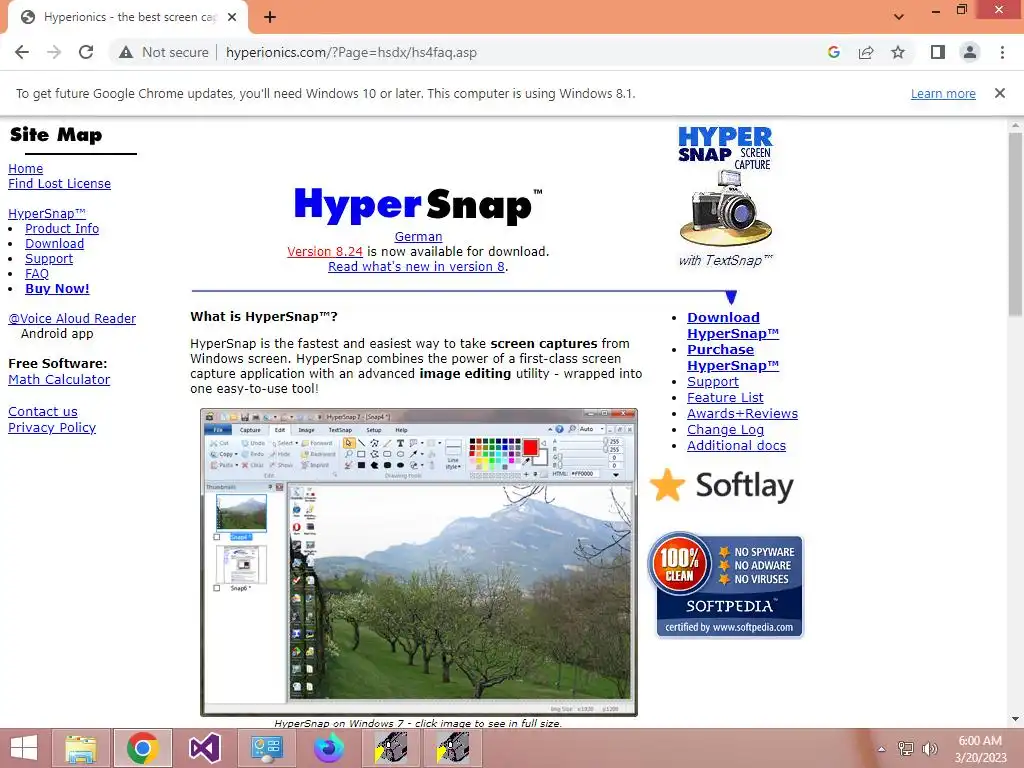The image size is (1024, 768).
Task: Click the HyperSnap camera logo image
Action: click(726, 197)
